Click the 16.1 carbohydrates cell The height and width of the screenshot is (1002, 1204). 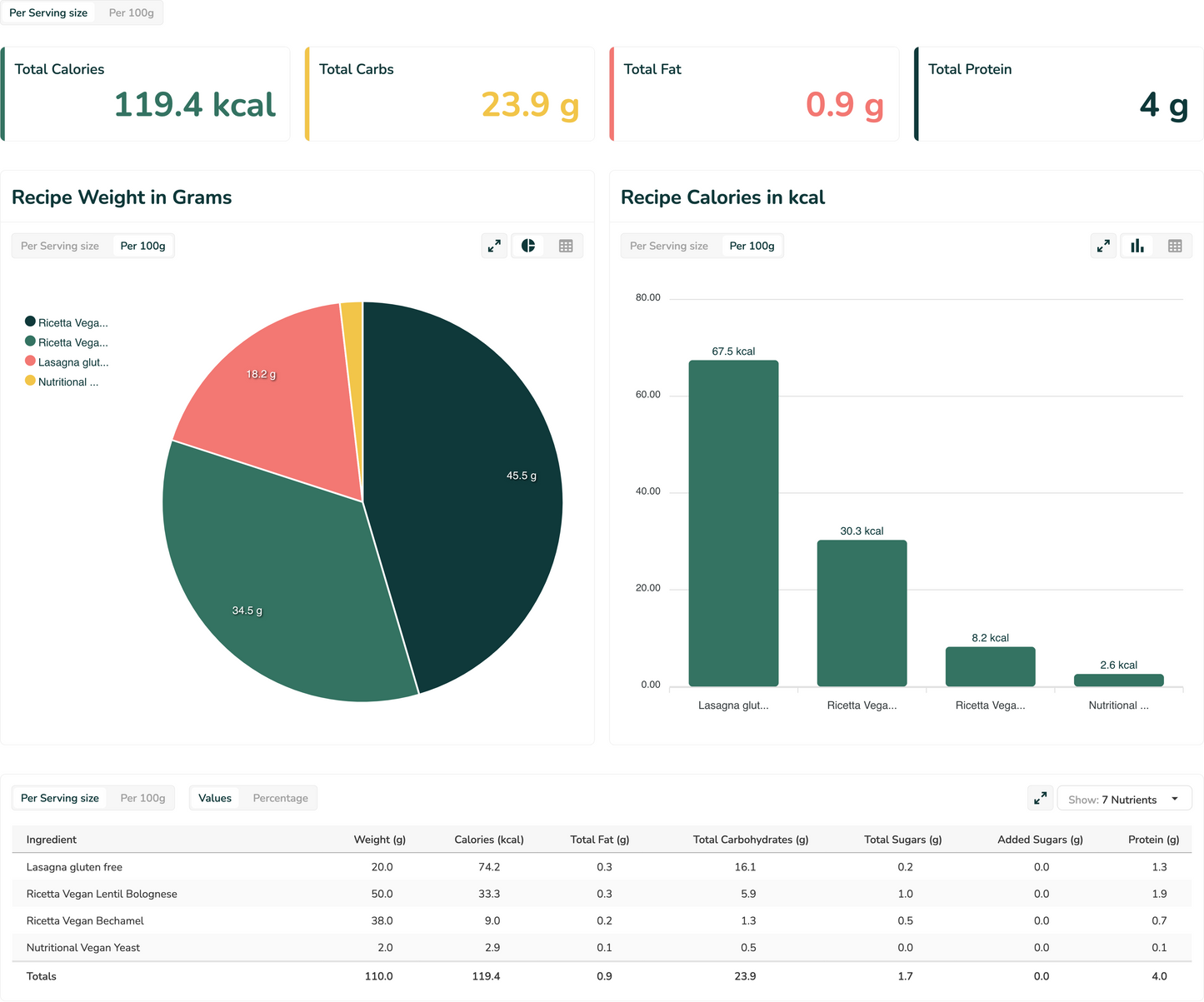coord(745,867)
